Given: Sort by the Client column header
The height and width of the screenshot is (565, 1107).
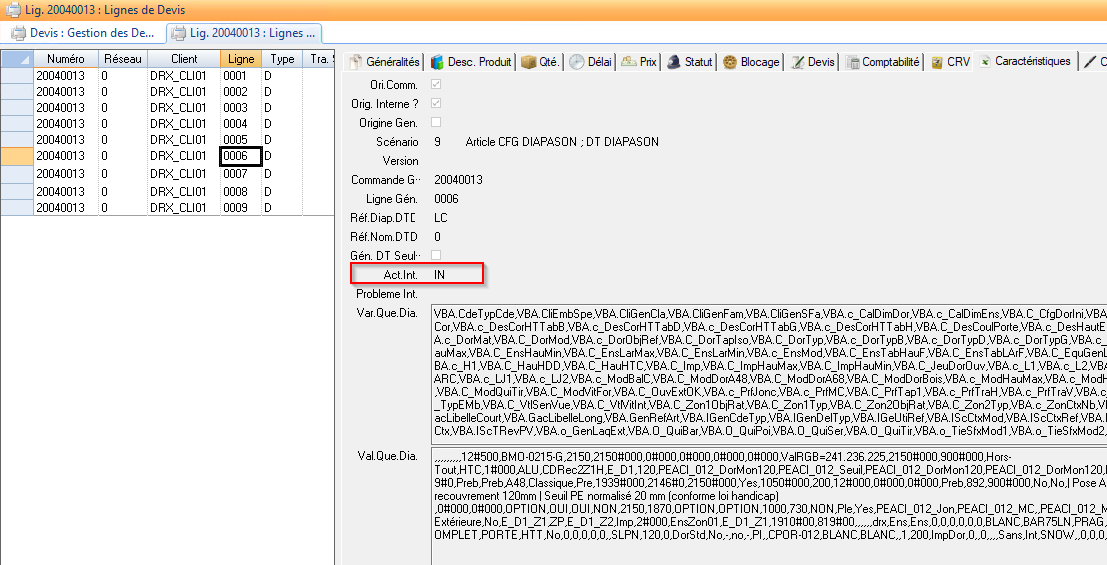Looking at the screenshot, I should coord(183,59).
